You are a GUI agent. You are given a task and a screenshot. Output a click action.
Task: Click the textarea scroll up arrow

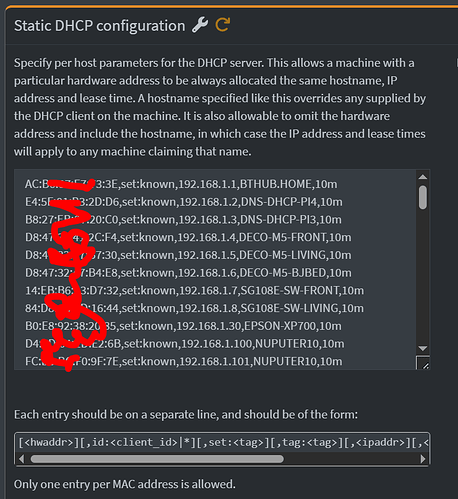[x=423, y=177]
